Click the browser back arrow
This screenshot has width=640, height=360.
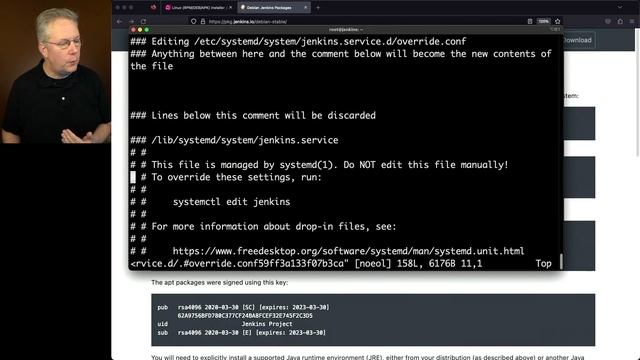pyautogui.click(x=119, y=21)
